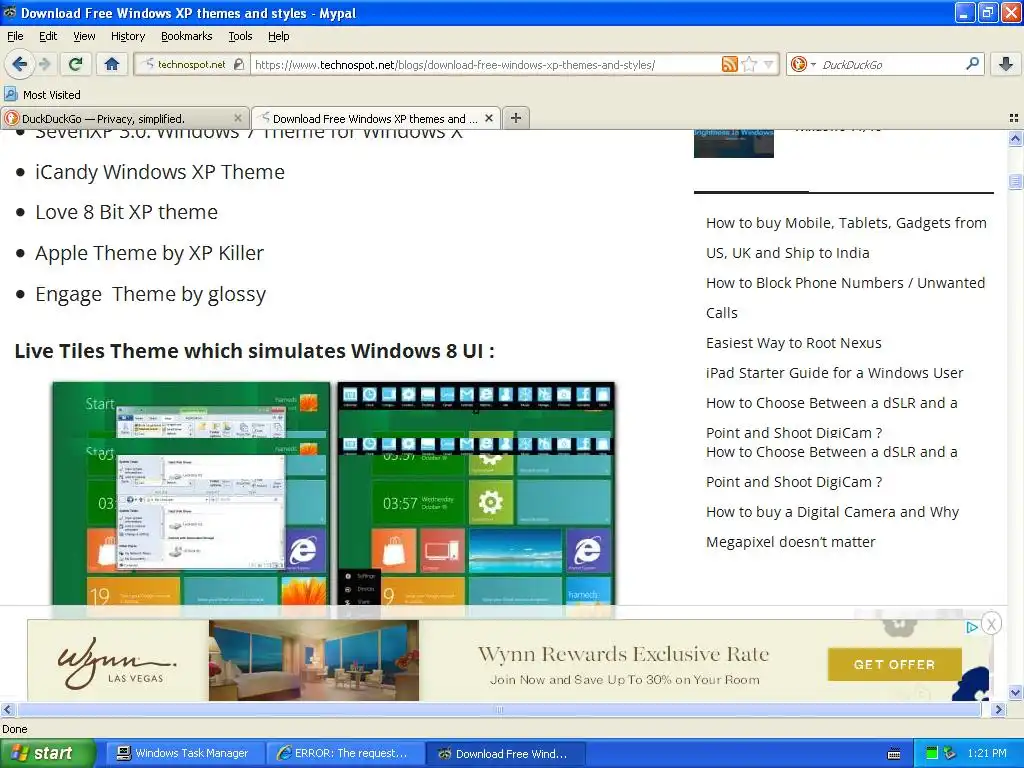
Task: Click the taskbar clock showing 1:21 PM
Action: pos(987,753)
